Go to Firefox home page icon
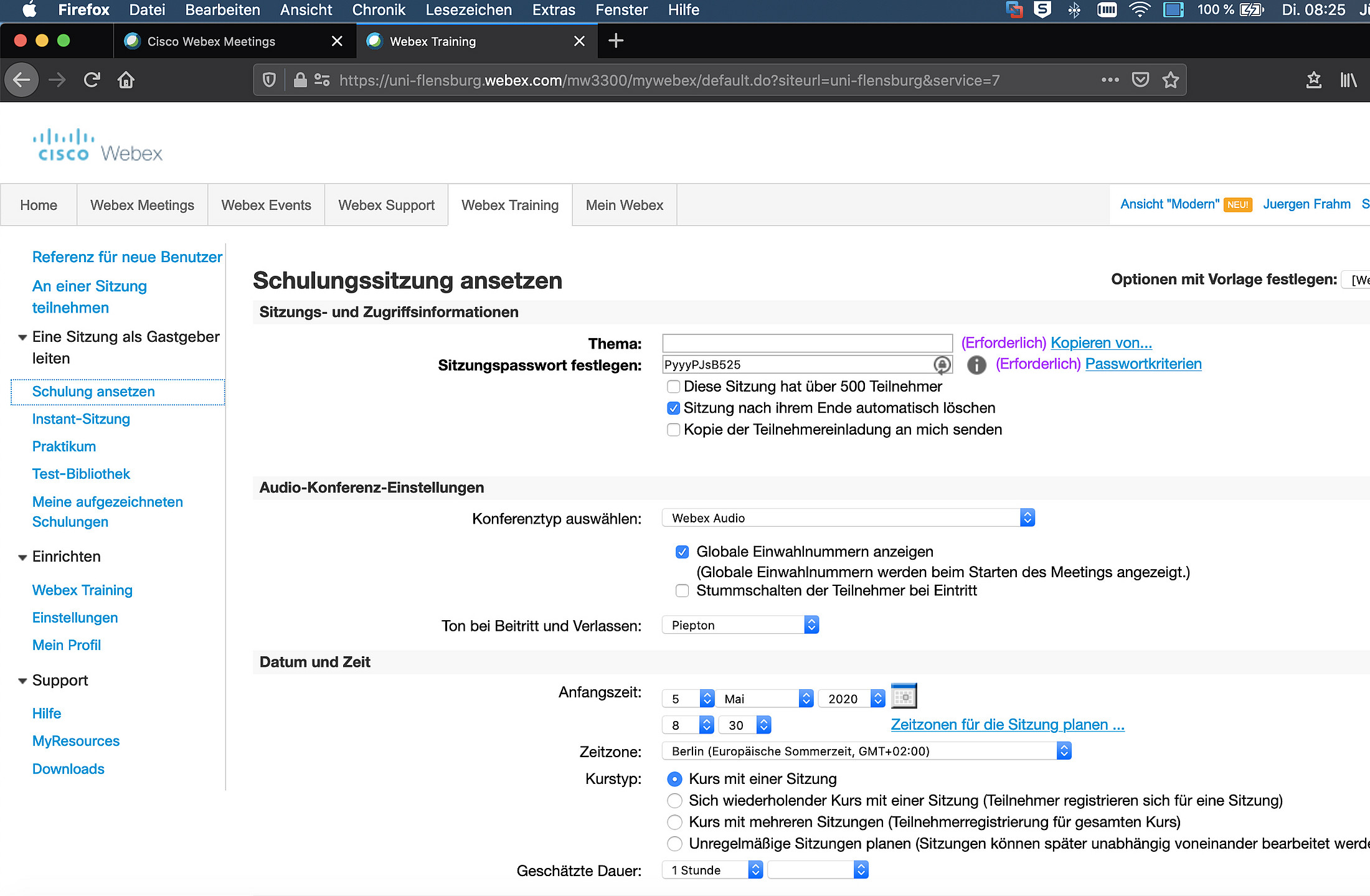This screenshot has width=1370, height=896. [126, 80]
